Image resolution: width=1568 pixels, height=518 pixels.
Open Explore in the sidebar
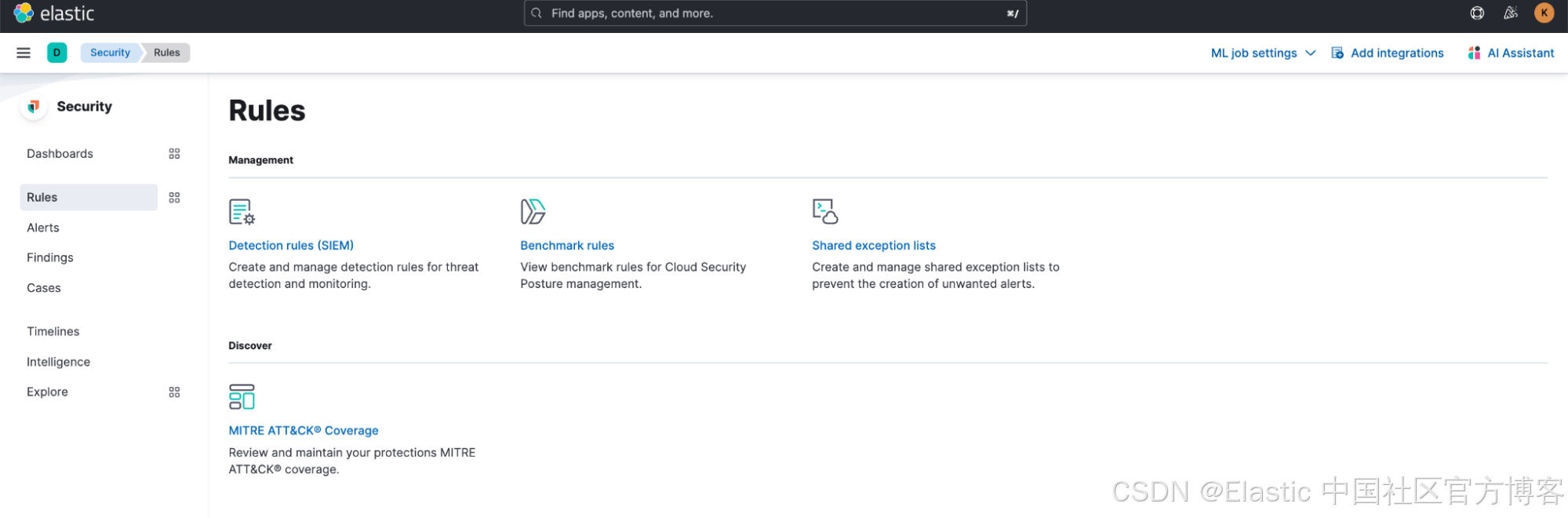click(x=47, y=392)
